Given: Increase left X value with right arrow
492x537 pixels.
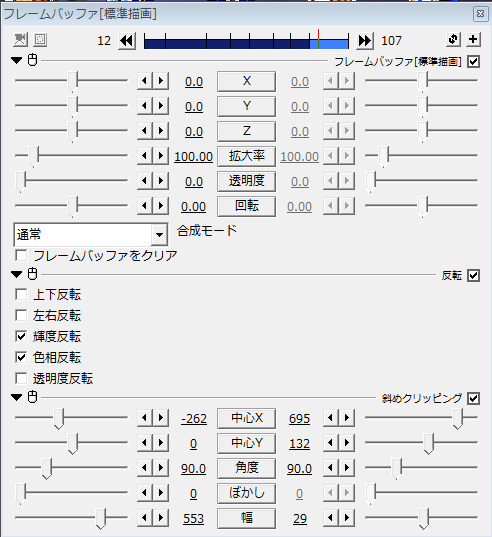Looking at the screenshot, I should point(161,81).
